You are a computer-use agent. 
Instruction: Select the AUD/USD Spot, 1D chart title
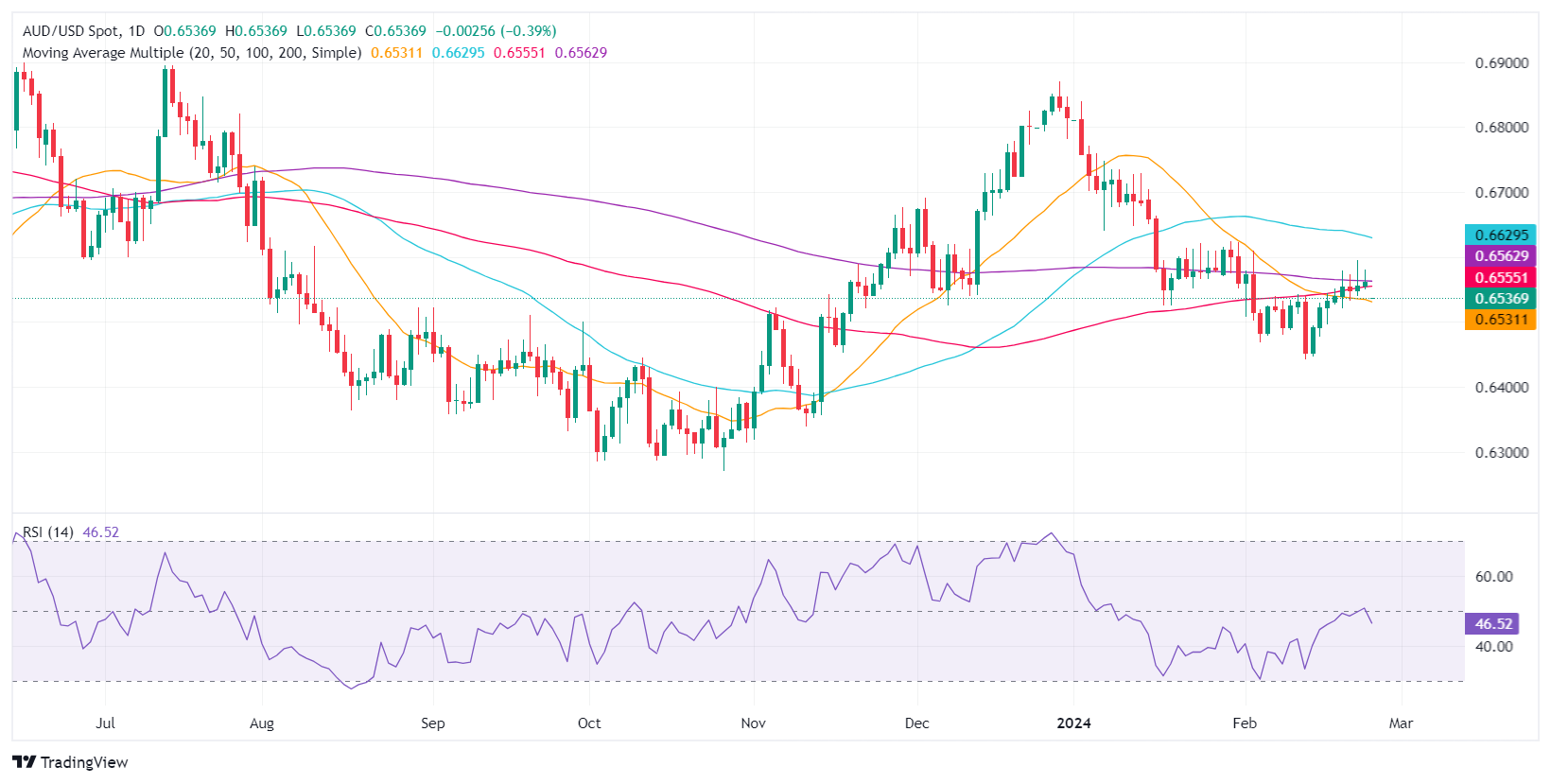(83, 31)
